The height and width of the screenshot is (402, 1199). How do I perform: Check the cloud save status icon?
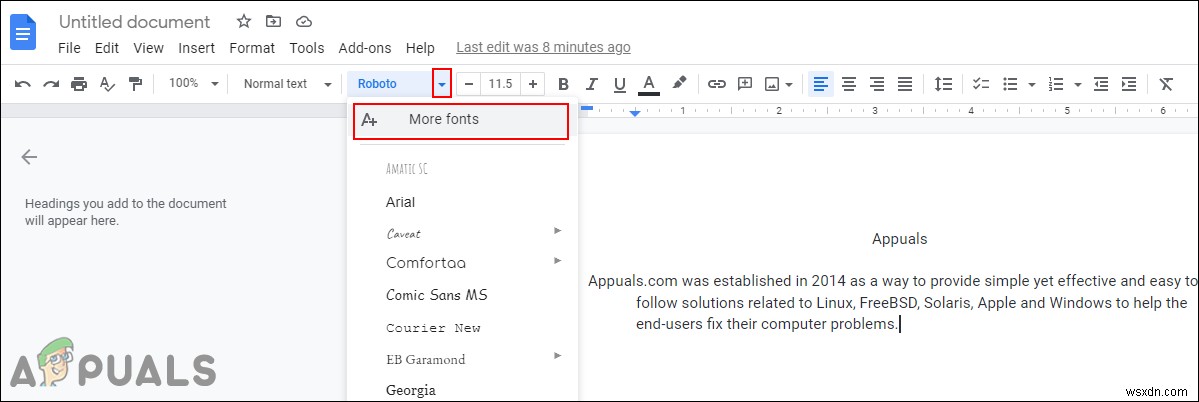304,21
